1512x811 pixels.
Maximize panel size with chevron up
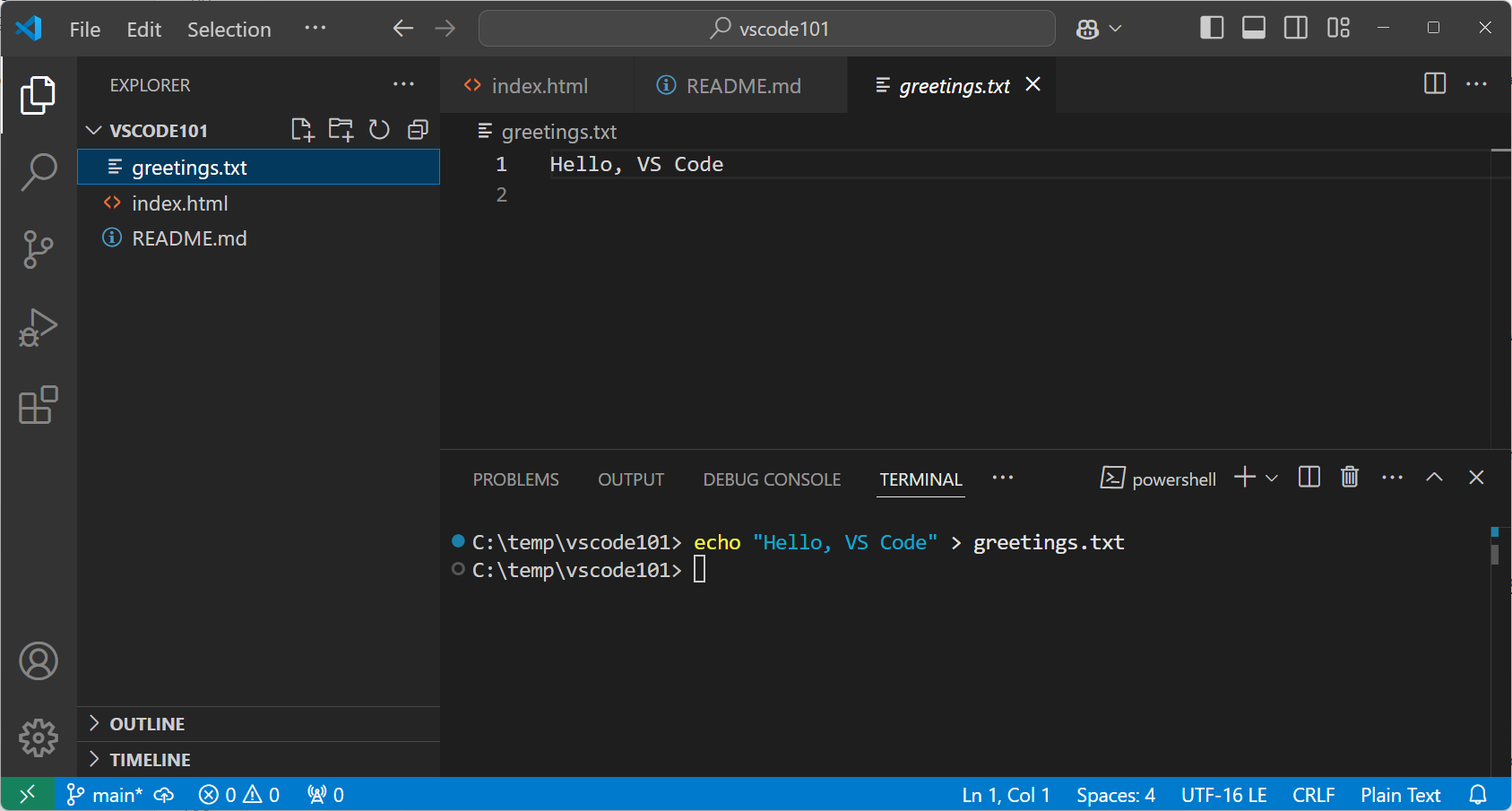click(1434, 477)
